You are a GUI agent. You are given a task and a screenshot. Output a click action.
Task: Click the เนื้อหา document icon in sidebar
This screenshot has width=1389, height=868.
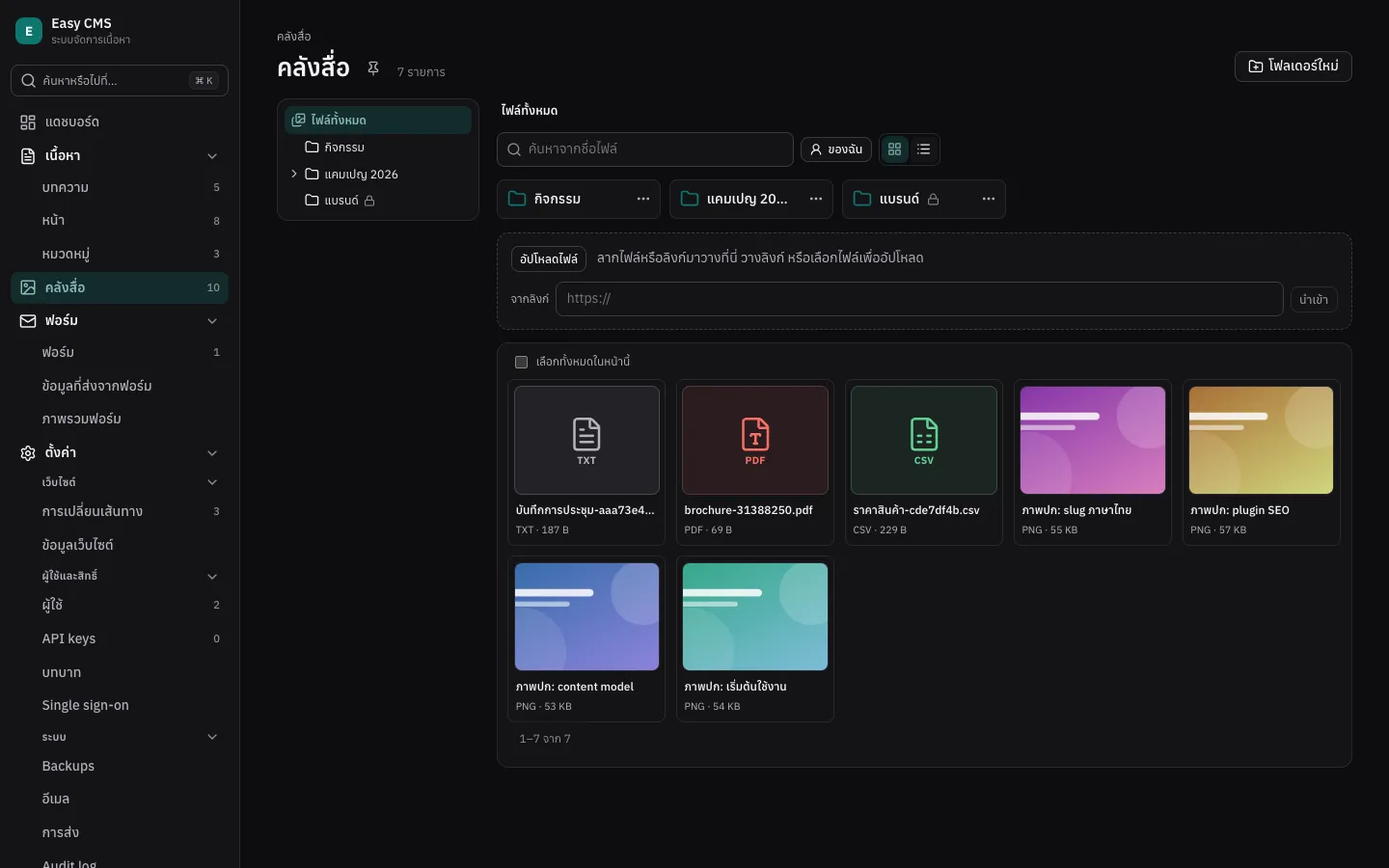tap(28, 155)
